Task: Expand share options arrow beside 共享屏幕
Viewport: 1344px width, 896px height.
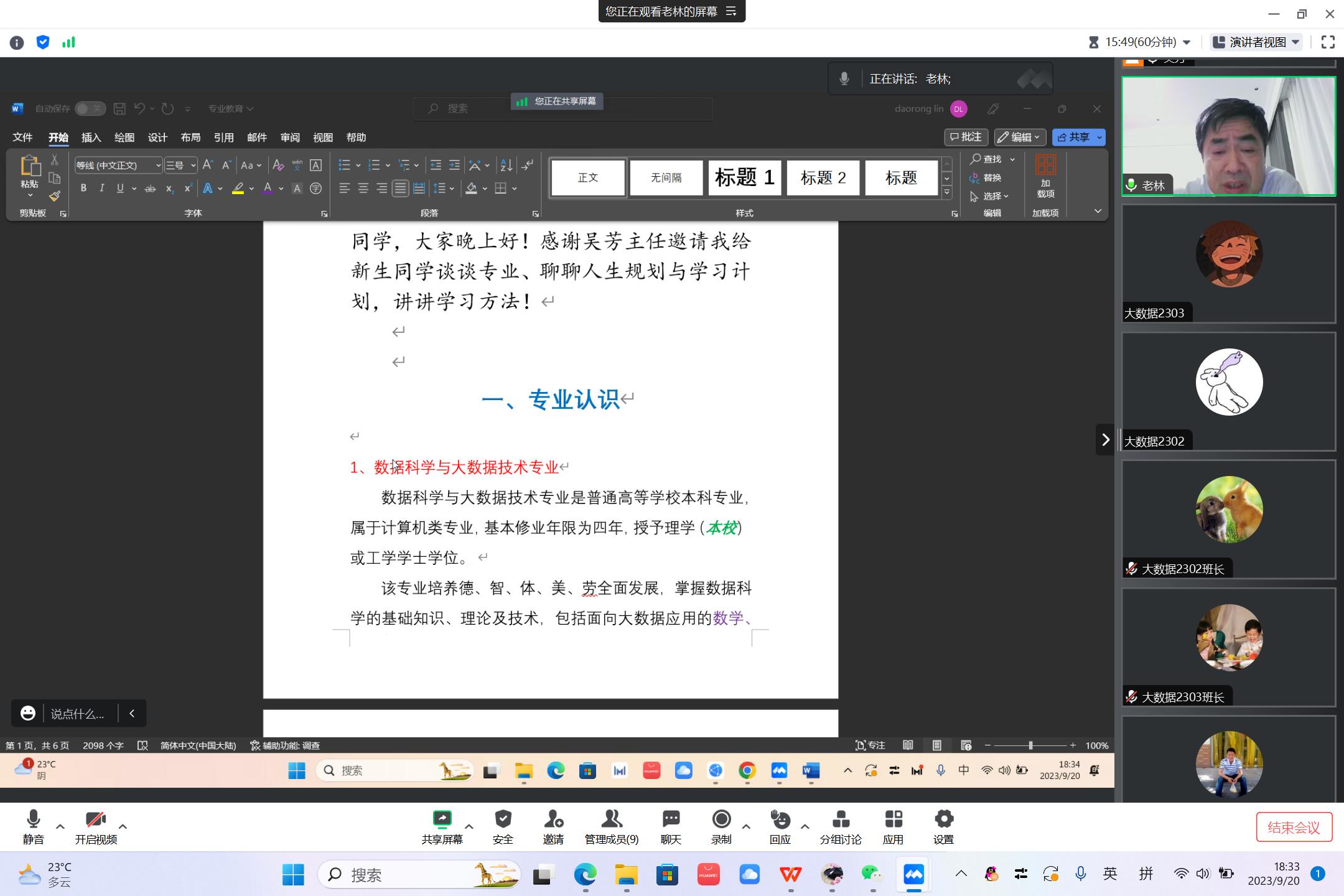Action: tap(469, 826)
